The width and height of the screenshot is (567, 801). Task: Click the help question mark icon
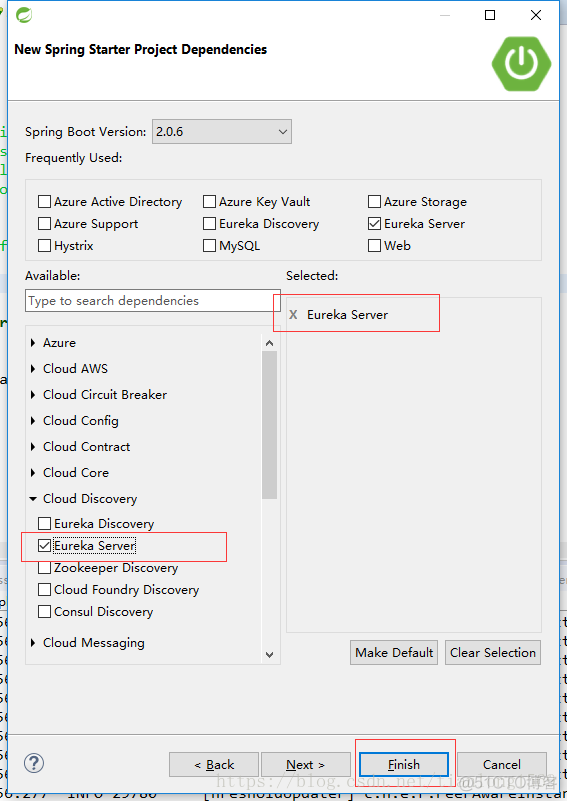pyautogui.click(x=34, y=763)
